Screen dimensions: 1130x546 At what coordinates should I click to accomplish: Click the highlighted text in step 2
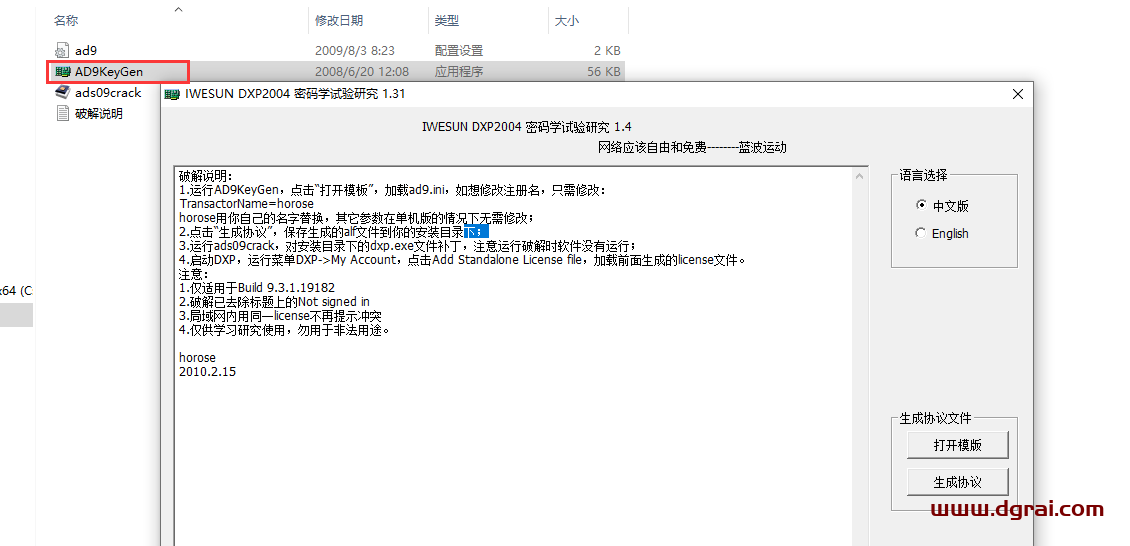click(x=476, y=232)
